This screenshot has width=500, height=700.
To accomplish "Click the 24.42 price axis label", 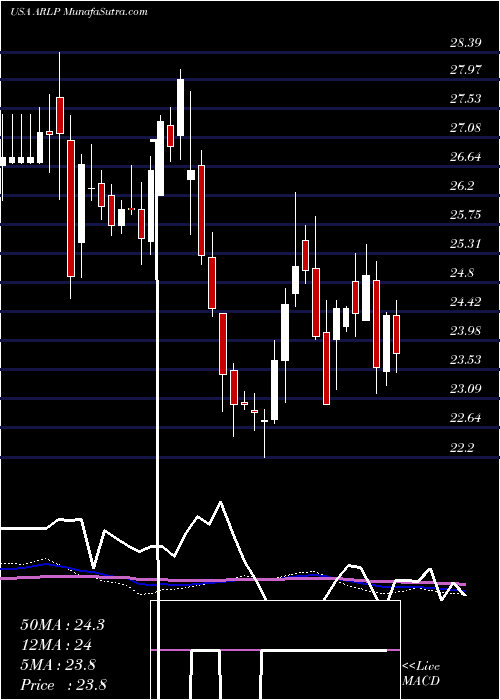I will coord(466,302).
